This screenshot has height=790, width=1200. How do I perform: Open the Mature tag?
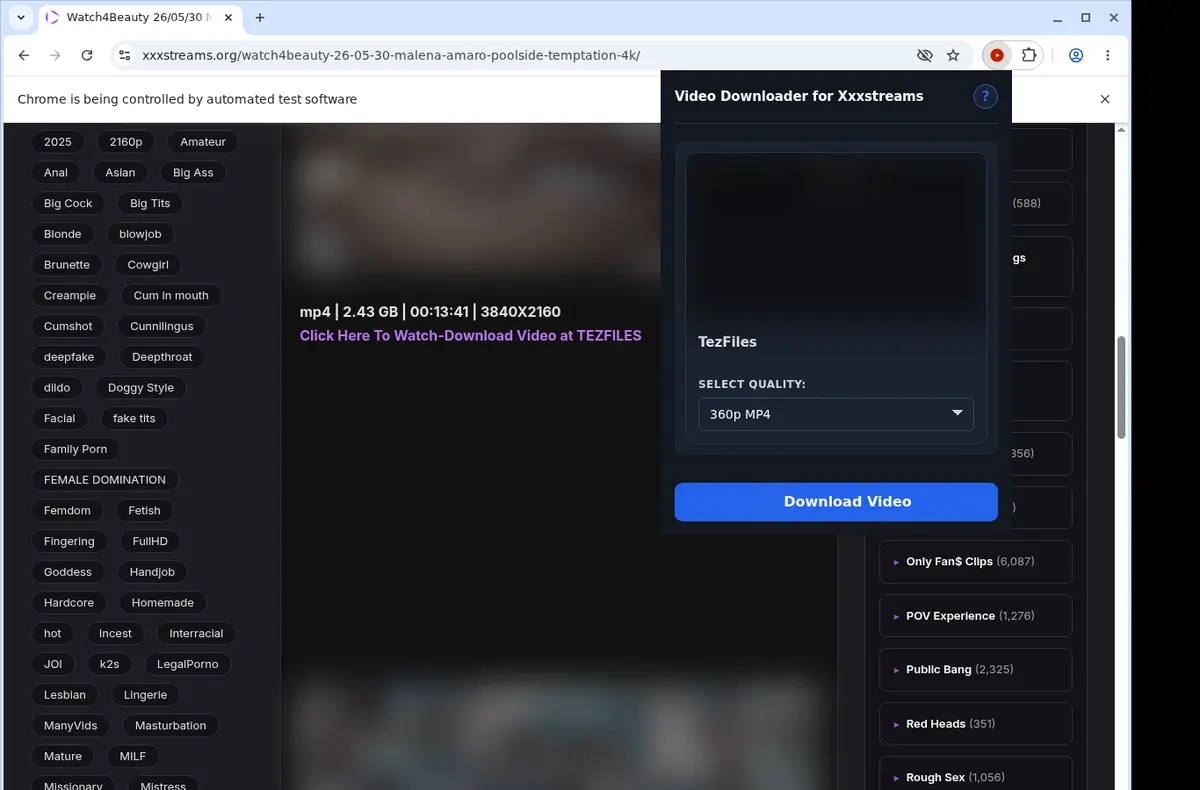63,757
